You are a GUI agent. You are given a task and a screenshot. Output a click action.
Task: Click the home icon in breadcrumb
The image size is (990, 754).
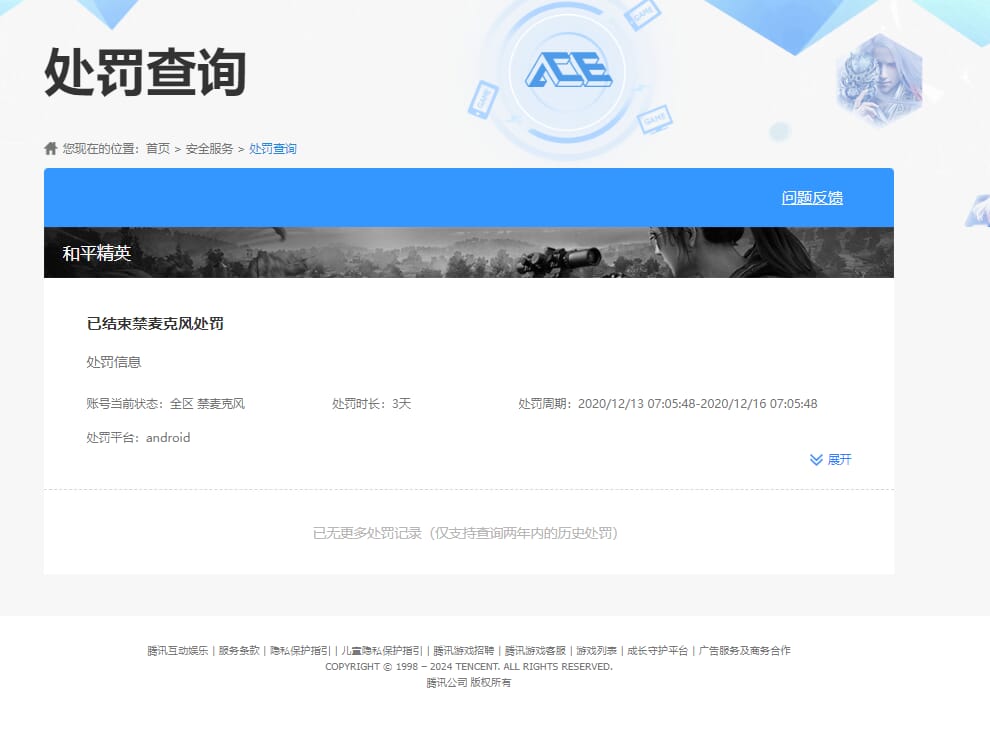pyautogui.click(x=51, y=148)
